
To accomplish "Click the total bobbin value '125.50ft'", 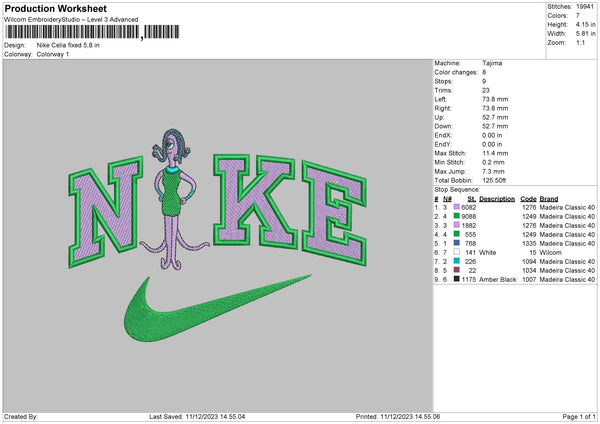I will tap(494, 180).
